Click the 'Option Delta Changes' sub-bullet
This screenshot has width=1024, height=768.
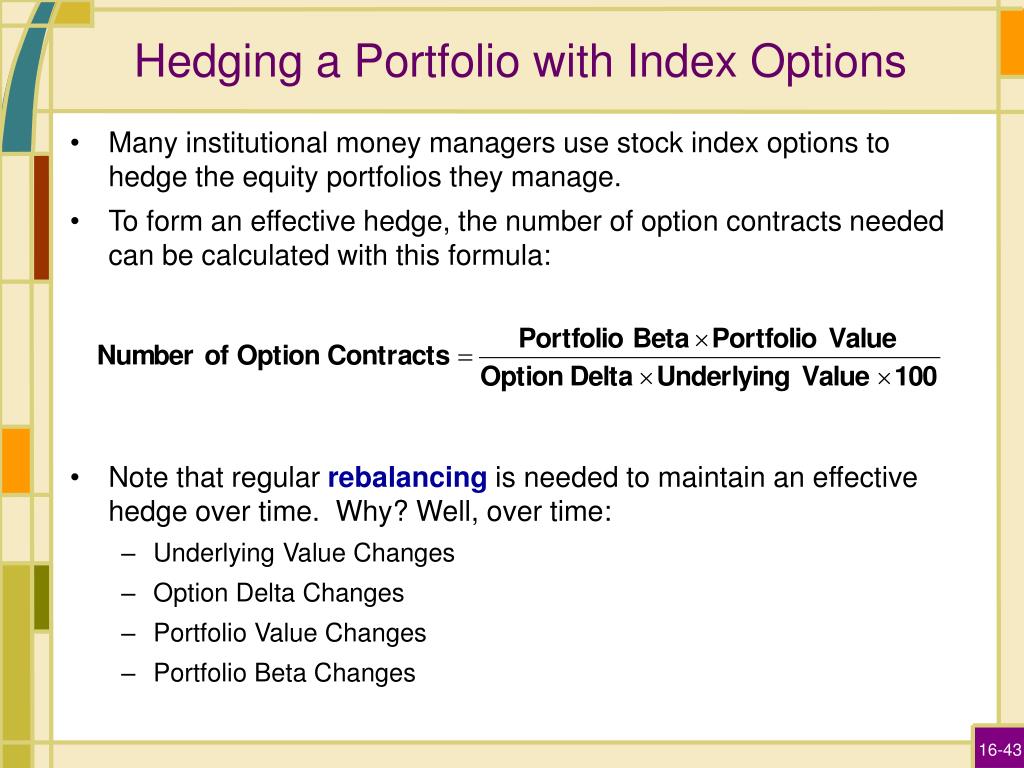pos(278,593)
